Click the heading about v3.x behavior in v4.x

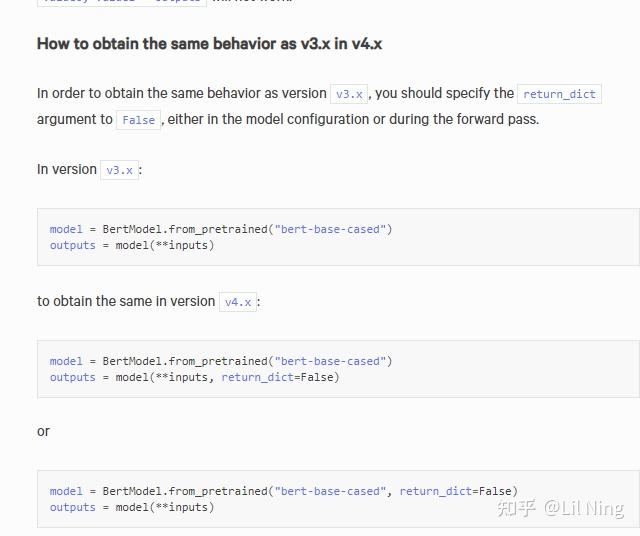209,44
